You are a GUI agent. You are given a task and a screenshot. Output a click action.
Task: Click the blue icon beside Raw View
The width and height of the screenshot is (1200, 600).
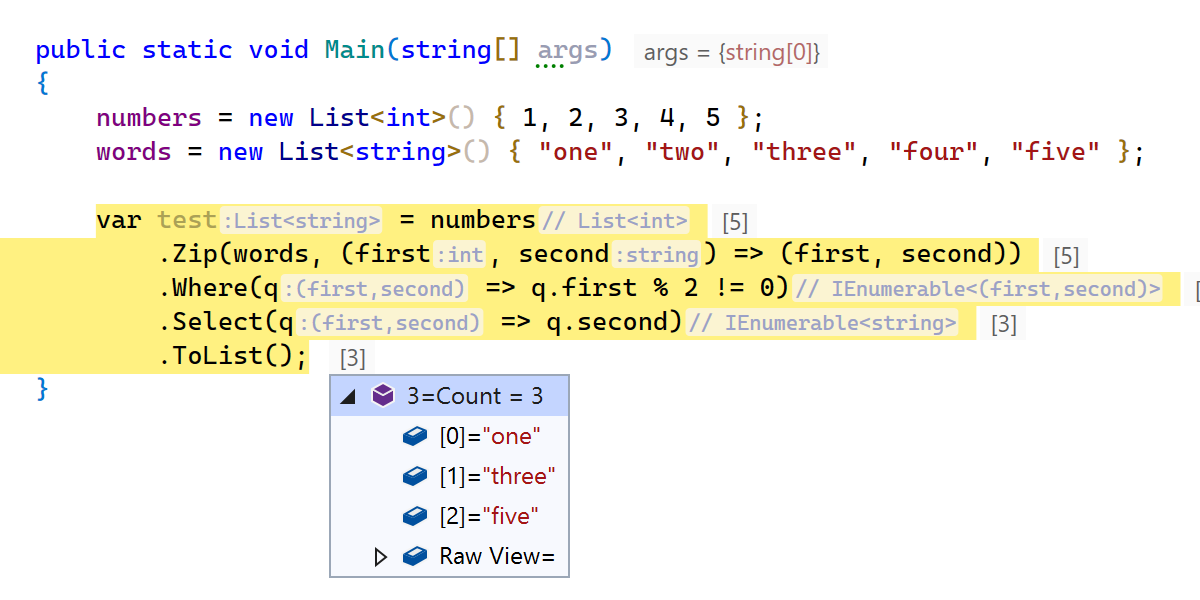pos(415,556)
